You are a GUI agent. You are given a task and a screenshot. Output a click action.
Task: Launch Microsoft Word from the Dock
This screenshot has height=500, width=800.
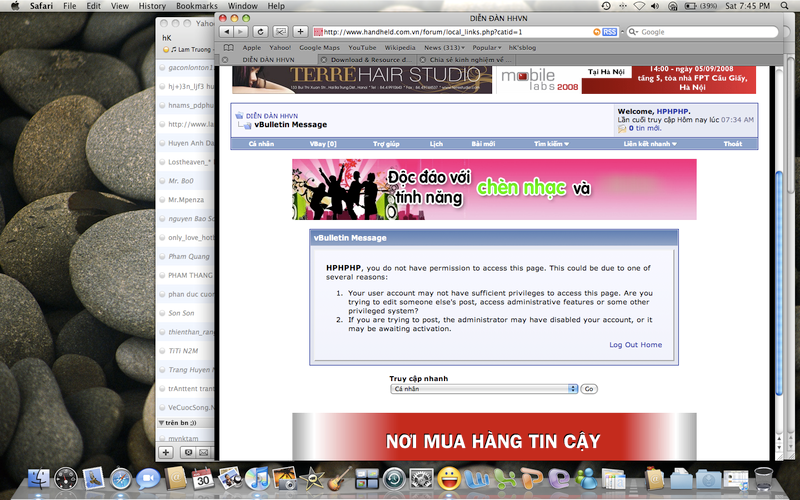pos(477,479)
